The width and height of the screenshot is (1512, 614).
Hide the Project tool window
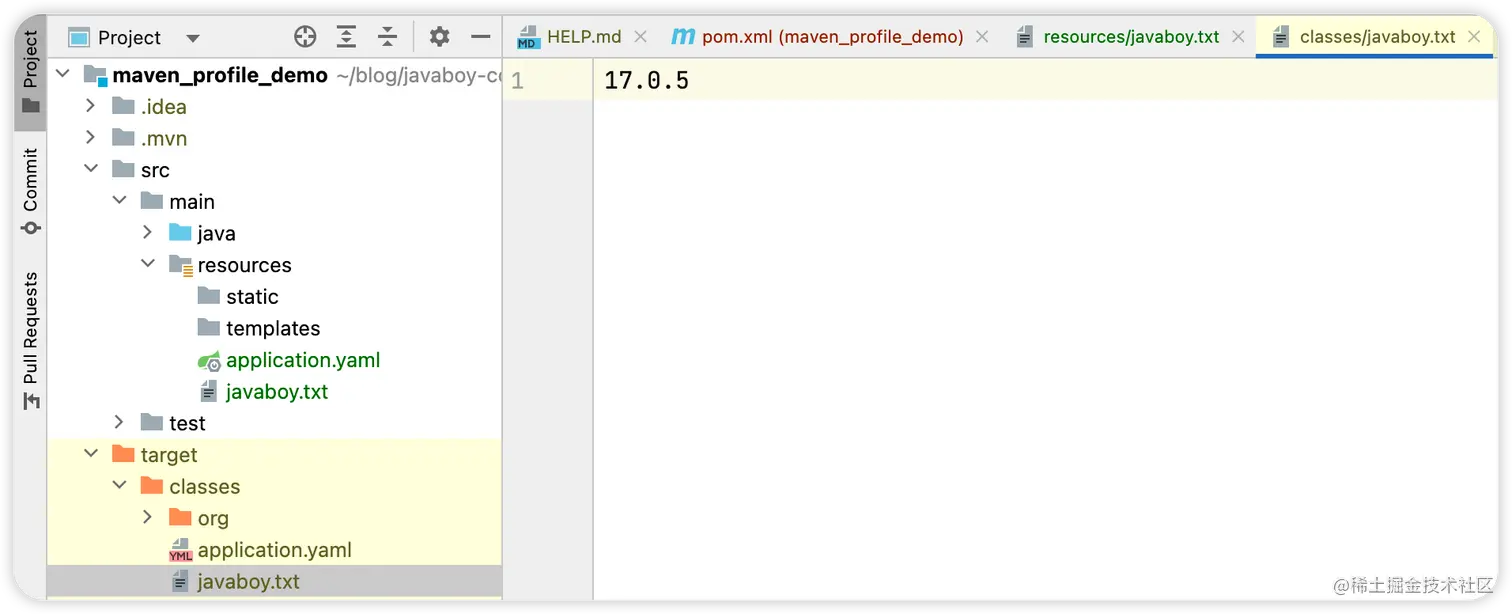tap(481, 37)
